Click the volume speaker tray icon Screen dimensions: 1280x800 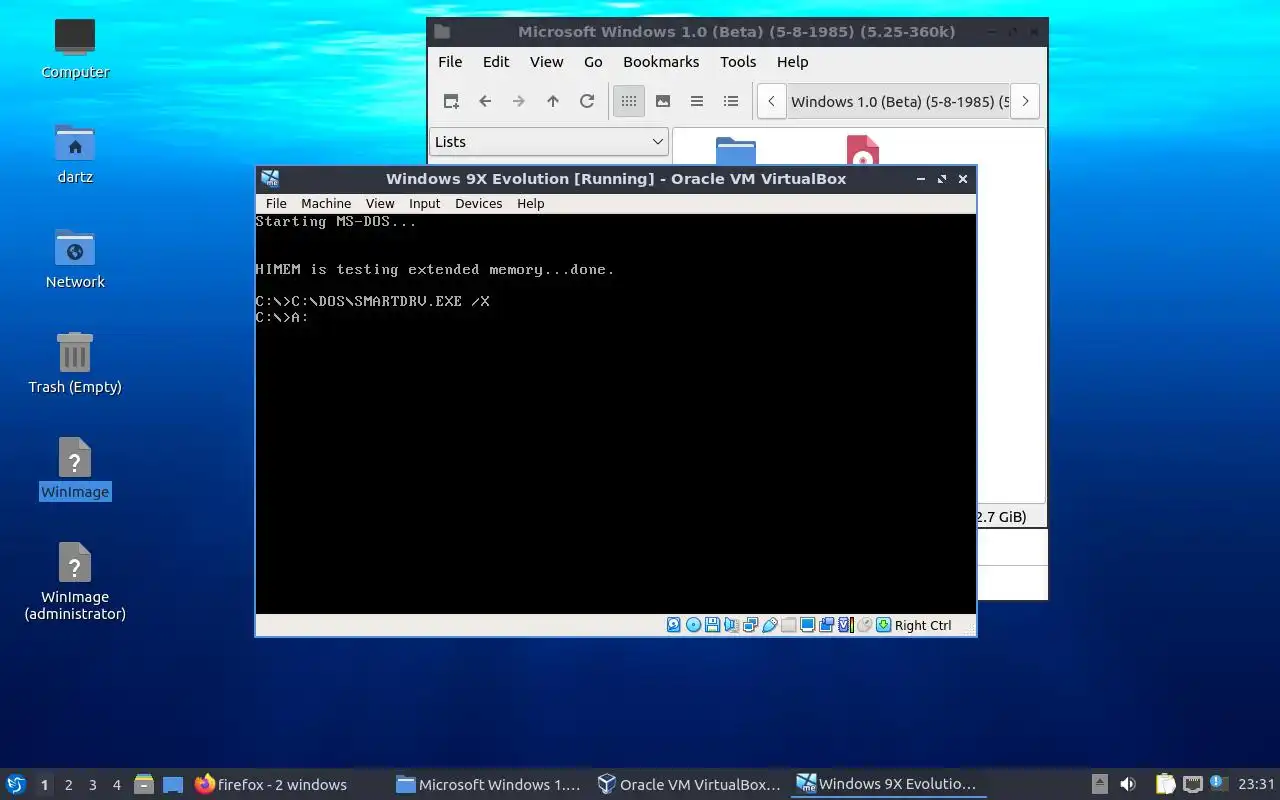[x=1128, y=785]
